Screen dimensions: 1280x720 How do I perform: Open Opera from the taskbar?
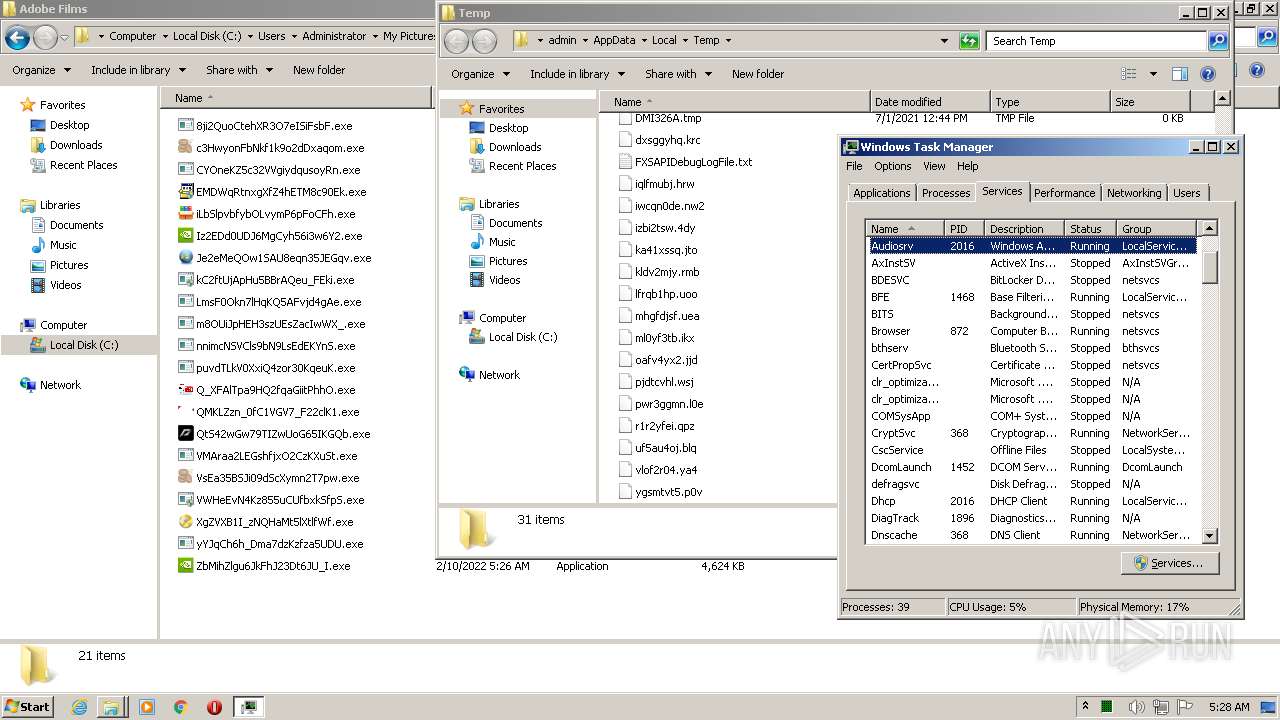pos(214,707)
